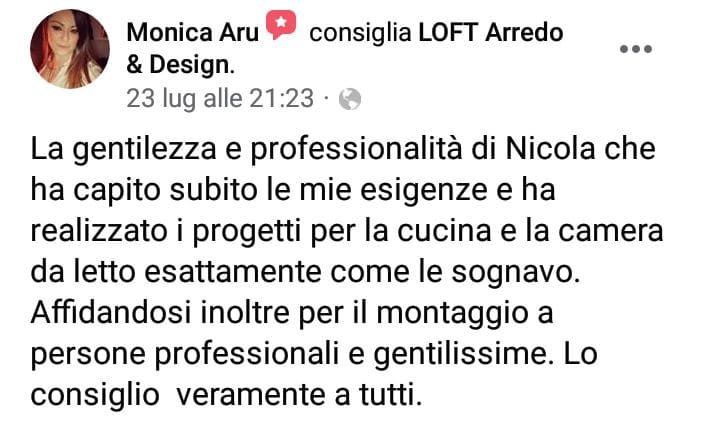This screenshot has height=423, width=720.
Task: Open the LOFT Arredo page link
Action: click(491, 33)
